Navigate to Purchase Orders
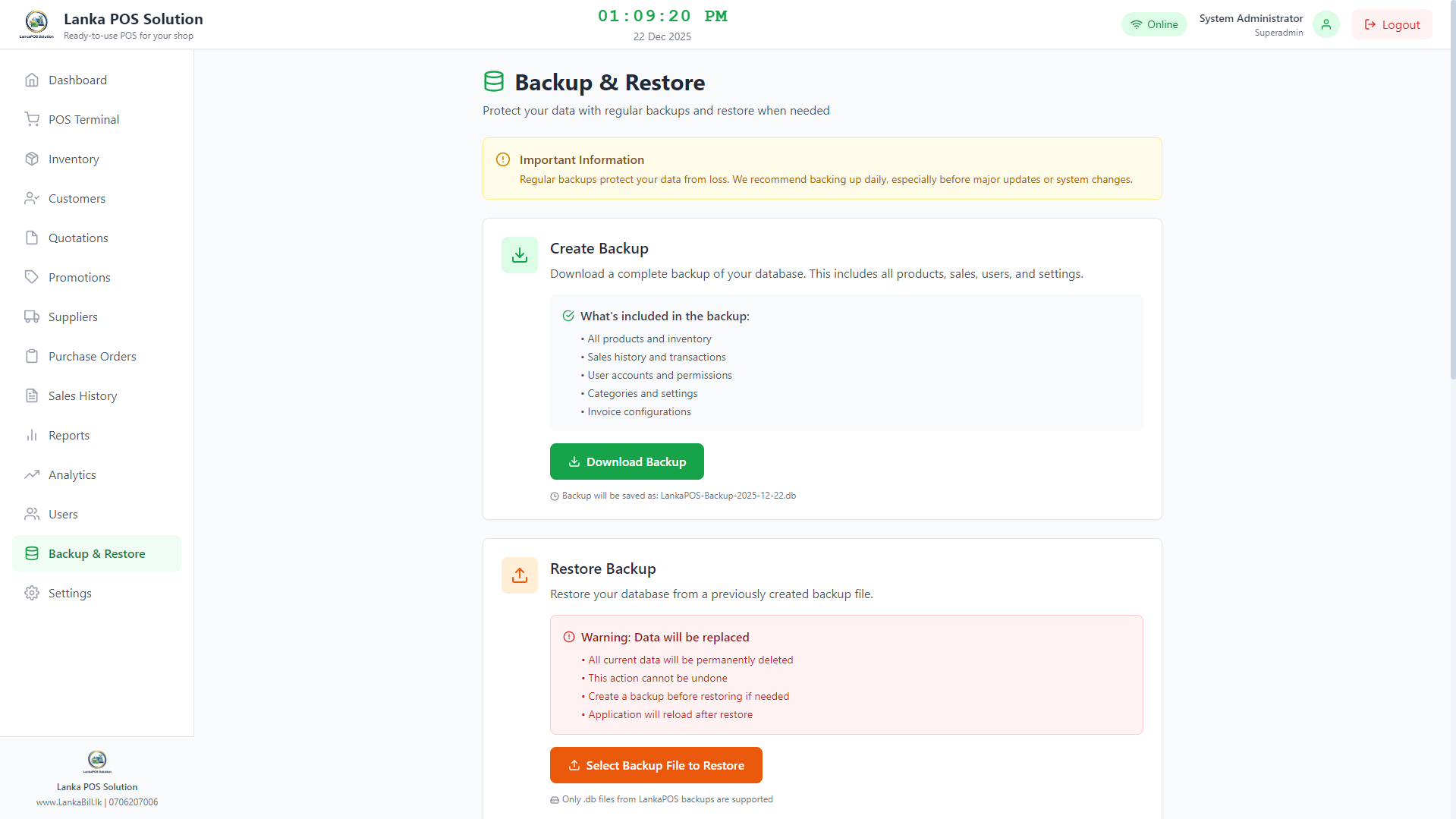The image size is (1456, 819). (92, 356)
